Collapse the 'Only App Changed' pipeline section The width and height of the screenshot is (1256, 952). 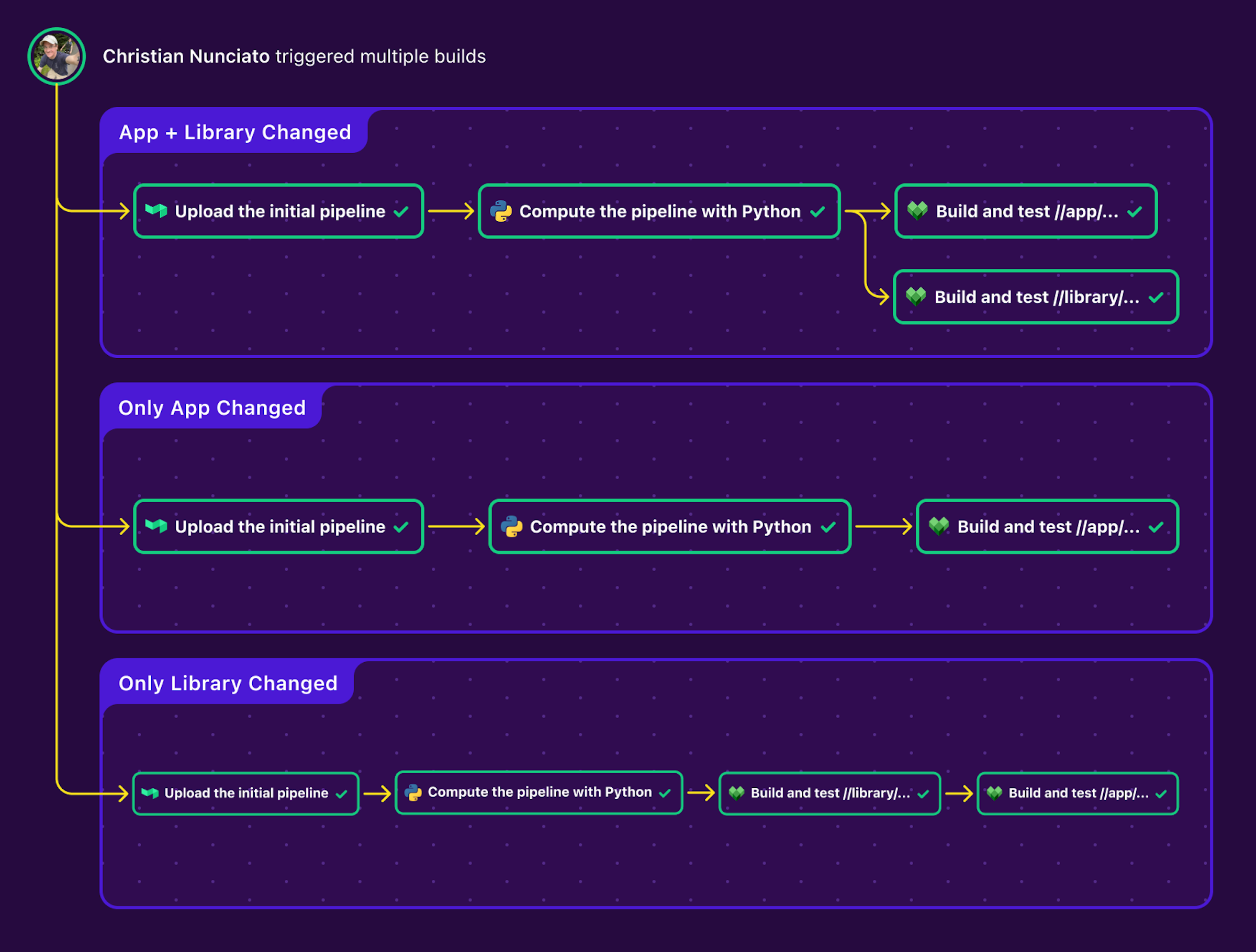212,407
